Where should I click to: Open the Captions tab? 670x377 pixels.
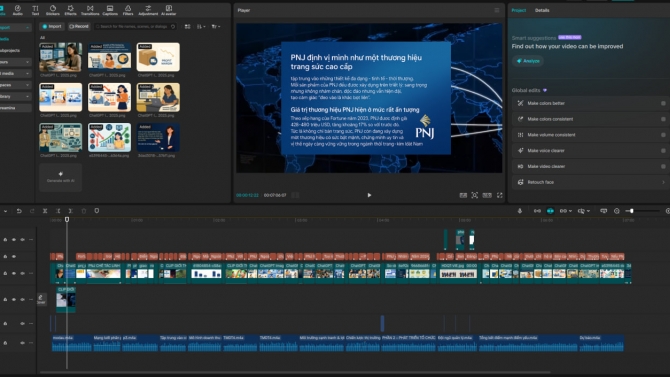click(110, 10)
